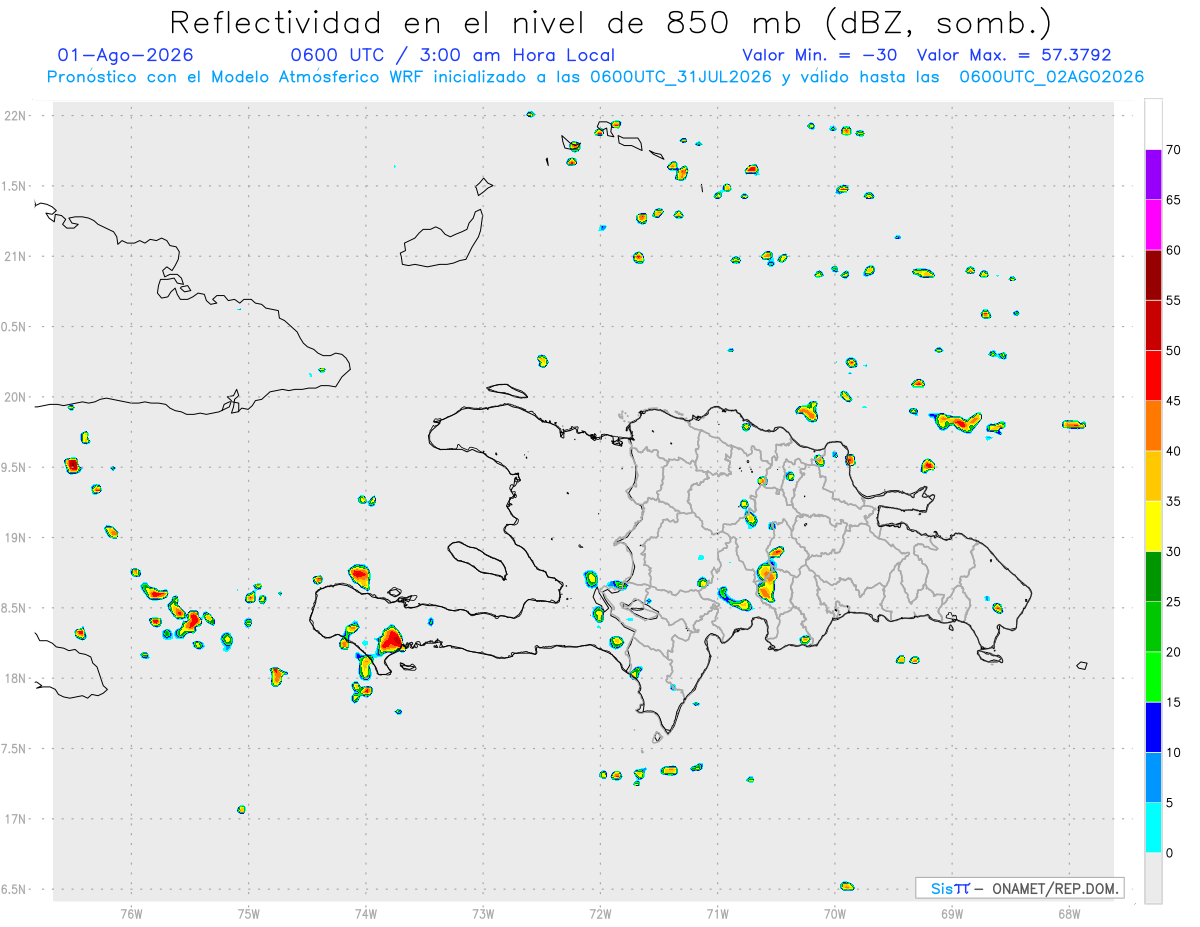Click the date '01-Ago-2026'
This screenshot has height=927, width=1200.
click(126, 55)
